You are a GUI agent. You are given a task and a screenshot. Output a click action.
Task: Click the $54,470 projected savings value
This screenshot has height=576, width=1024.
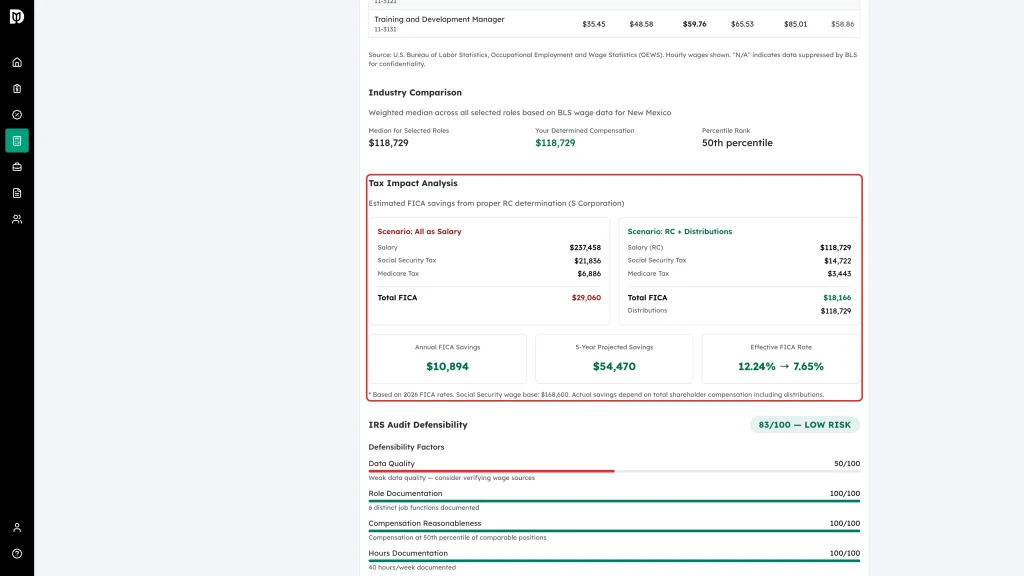pos(614,366)
